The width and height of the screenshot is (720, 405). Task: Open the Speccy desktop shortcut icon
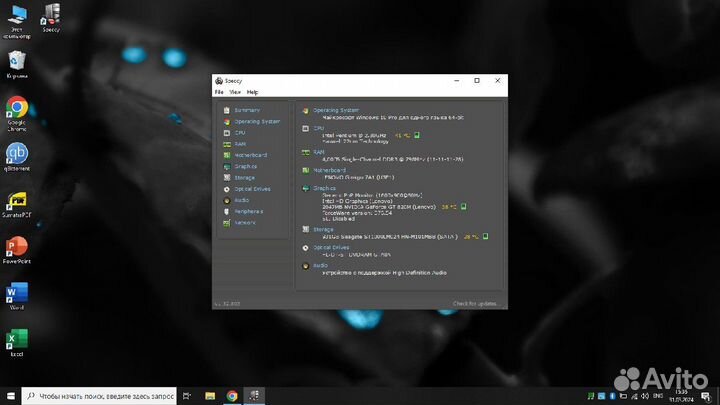click(x=51, y=18)
